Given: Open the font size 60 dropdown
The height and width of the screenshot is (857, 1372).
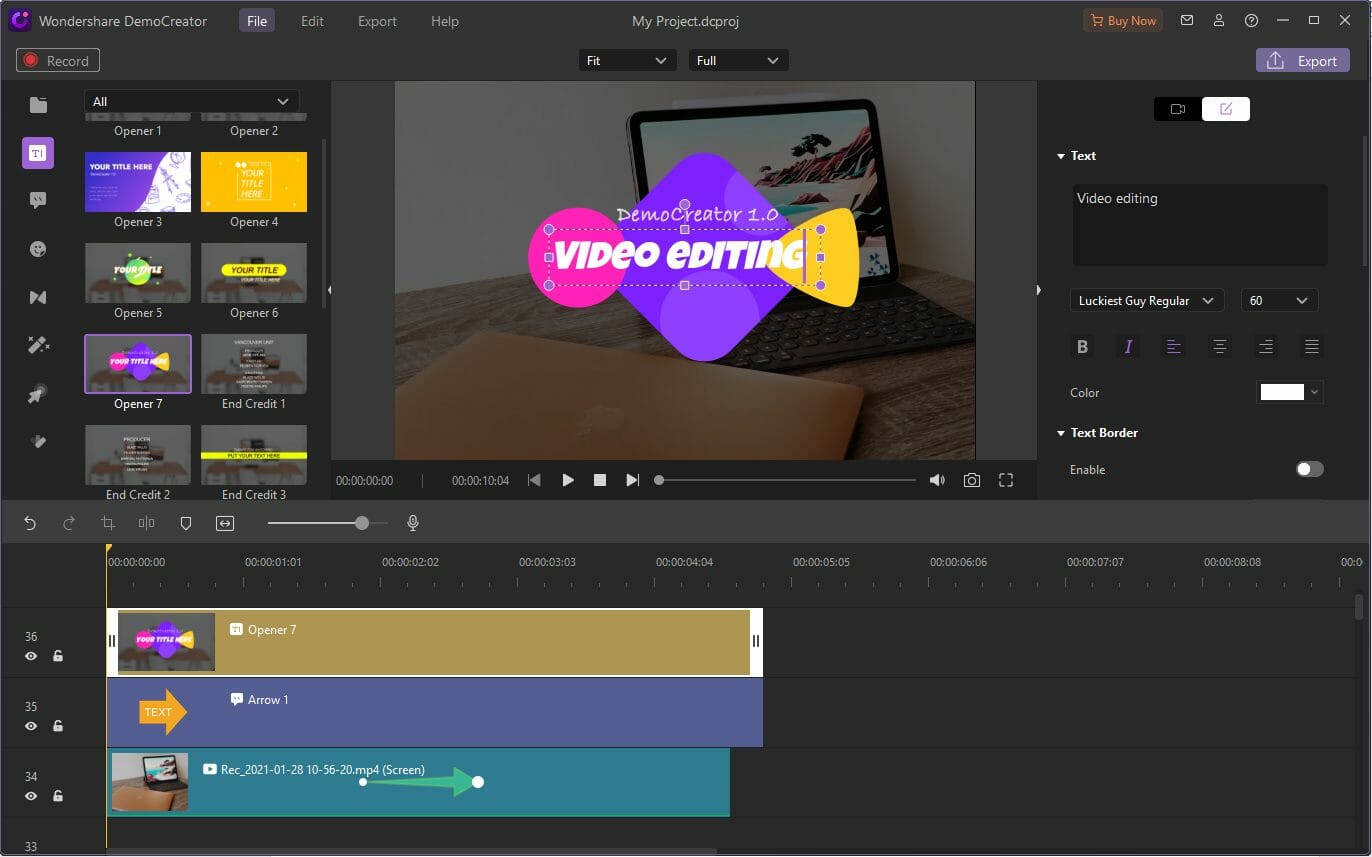Looking at the screenshot, I should 1279,300.
